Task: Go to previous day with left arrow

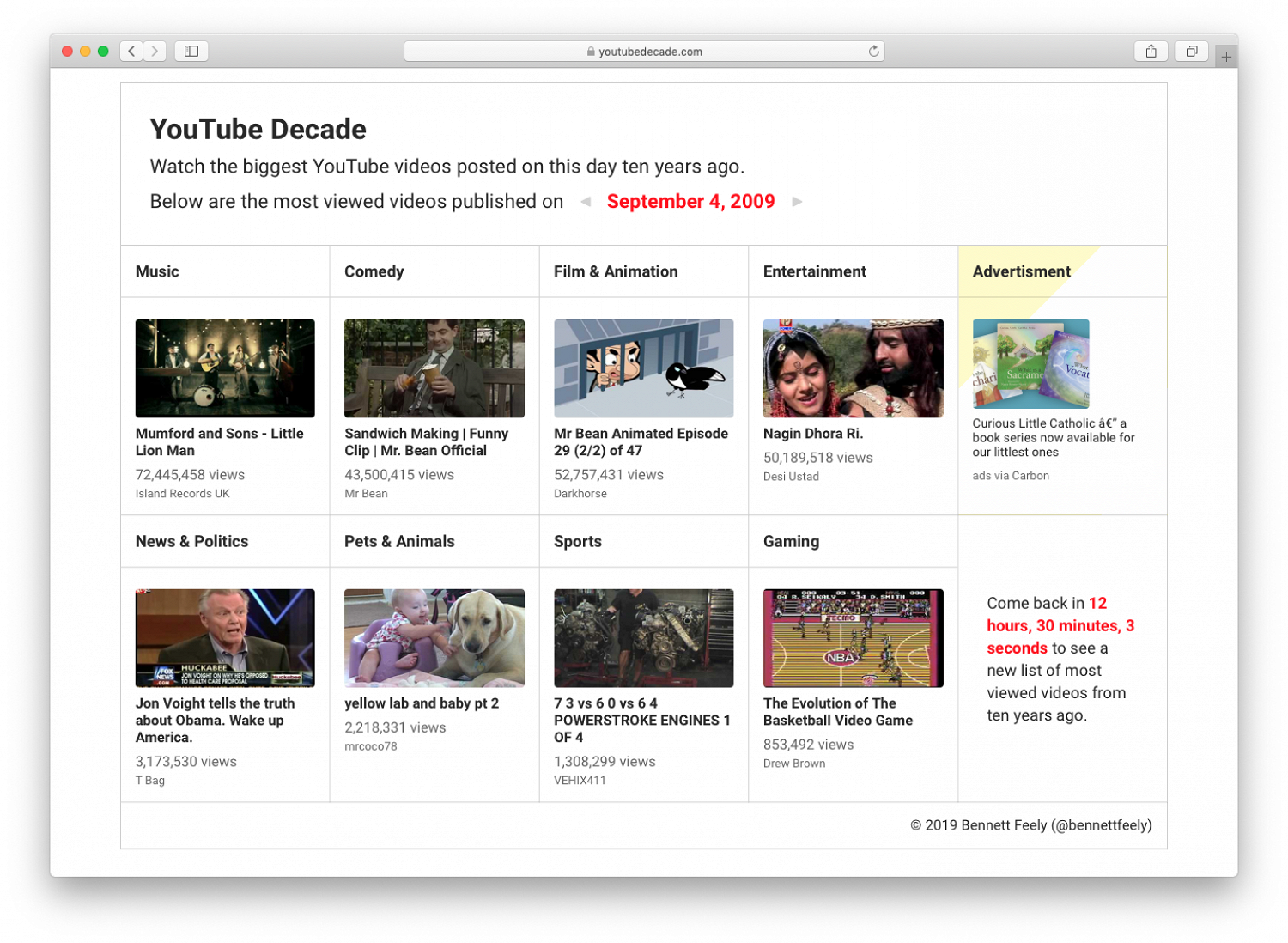Action: point(586,202)
